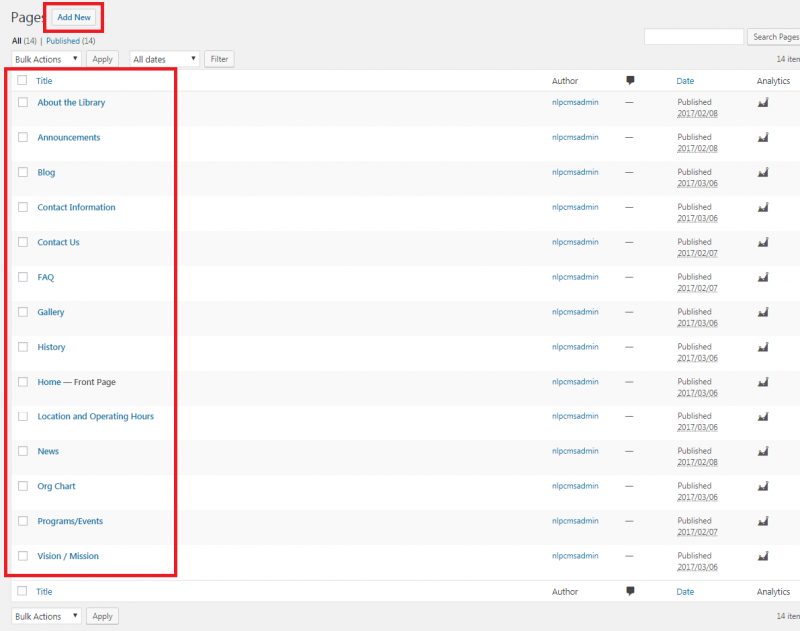Viewport: 800px width, 631px height.
Task: Check the Gallery page checkbox
Action: (23, 312)
